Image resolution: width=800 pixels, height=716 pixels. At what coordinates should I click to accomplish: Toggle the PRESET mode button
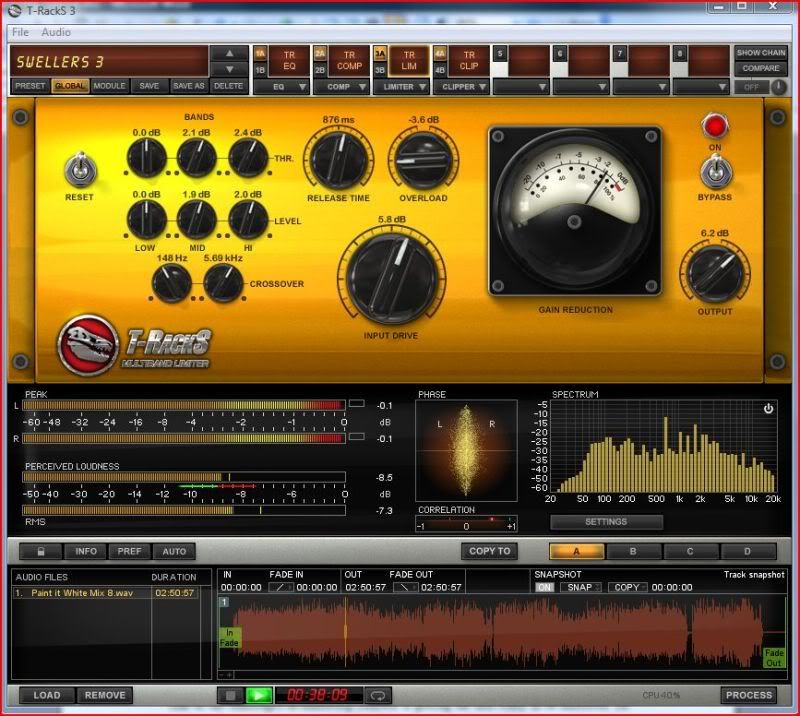pyautogui.click(x=30, y=86)
